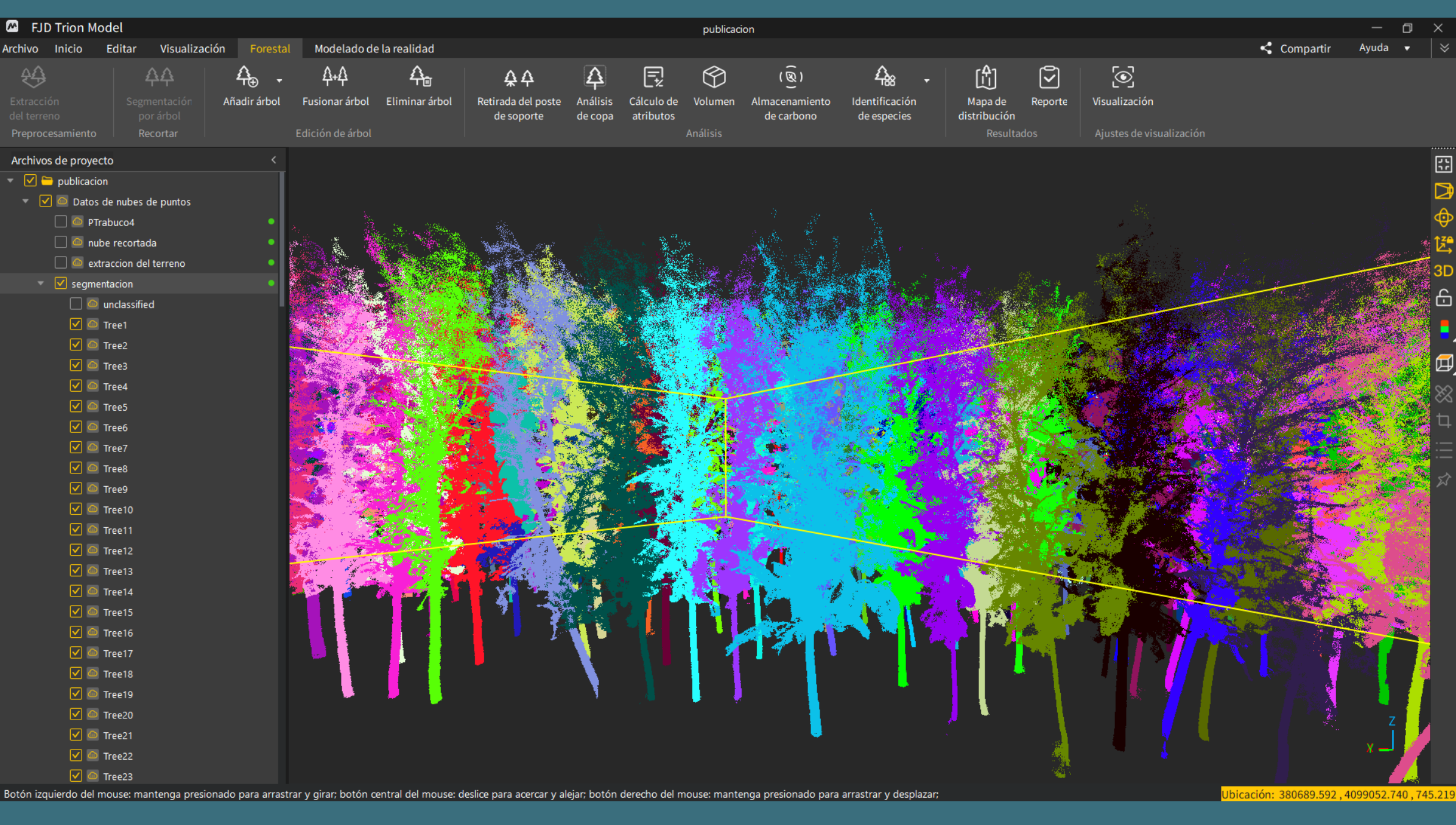Expand the Identificación de especies dropdown arrow
Image resolution: width=1456 pixels, height=825 pixels.
pos(927,80)
